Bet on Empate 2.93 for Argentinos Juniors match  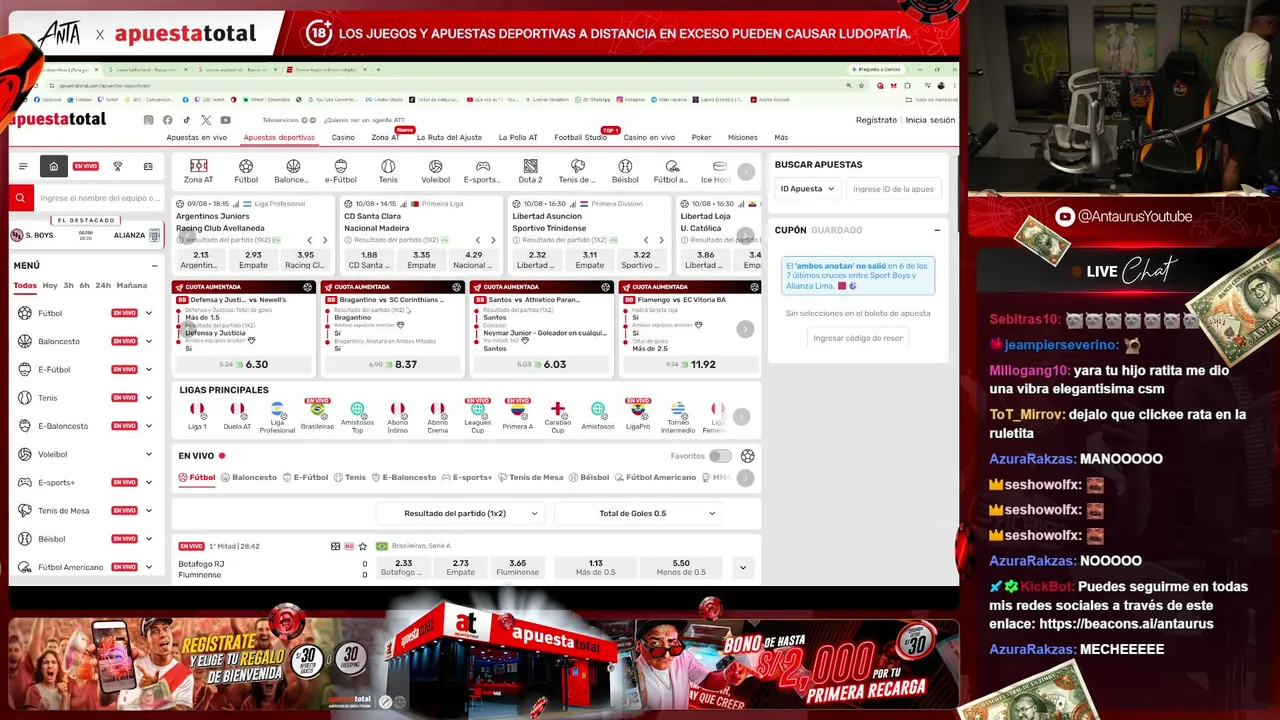click(253, 260)
